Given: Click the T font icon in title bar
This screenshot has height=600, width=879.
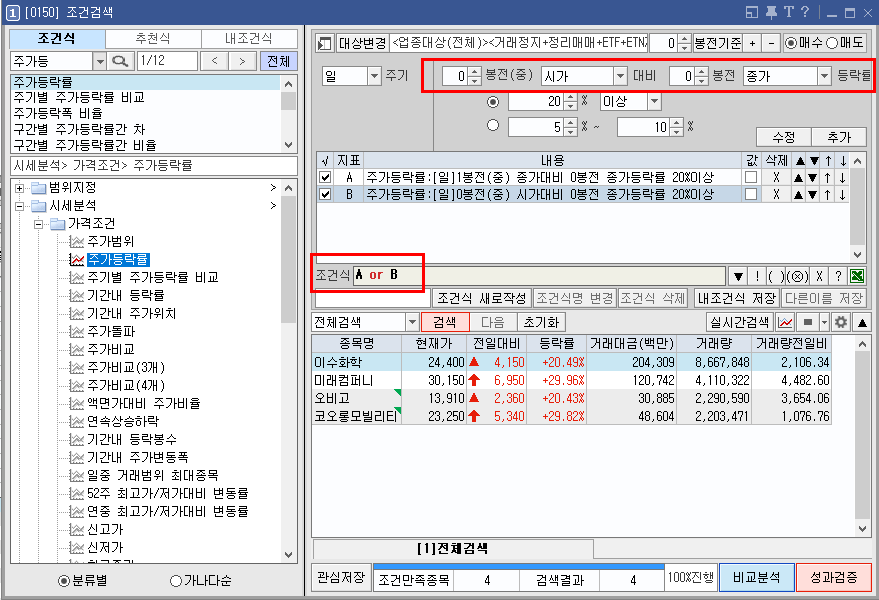Looking at the screenshot, I should tap(789, 12).
